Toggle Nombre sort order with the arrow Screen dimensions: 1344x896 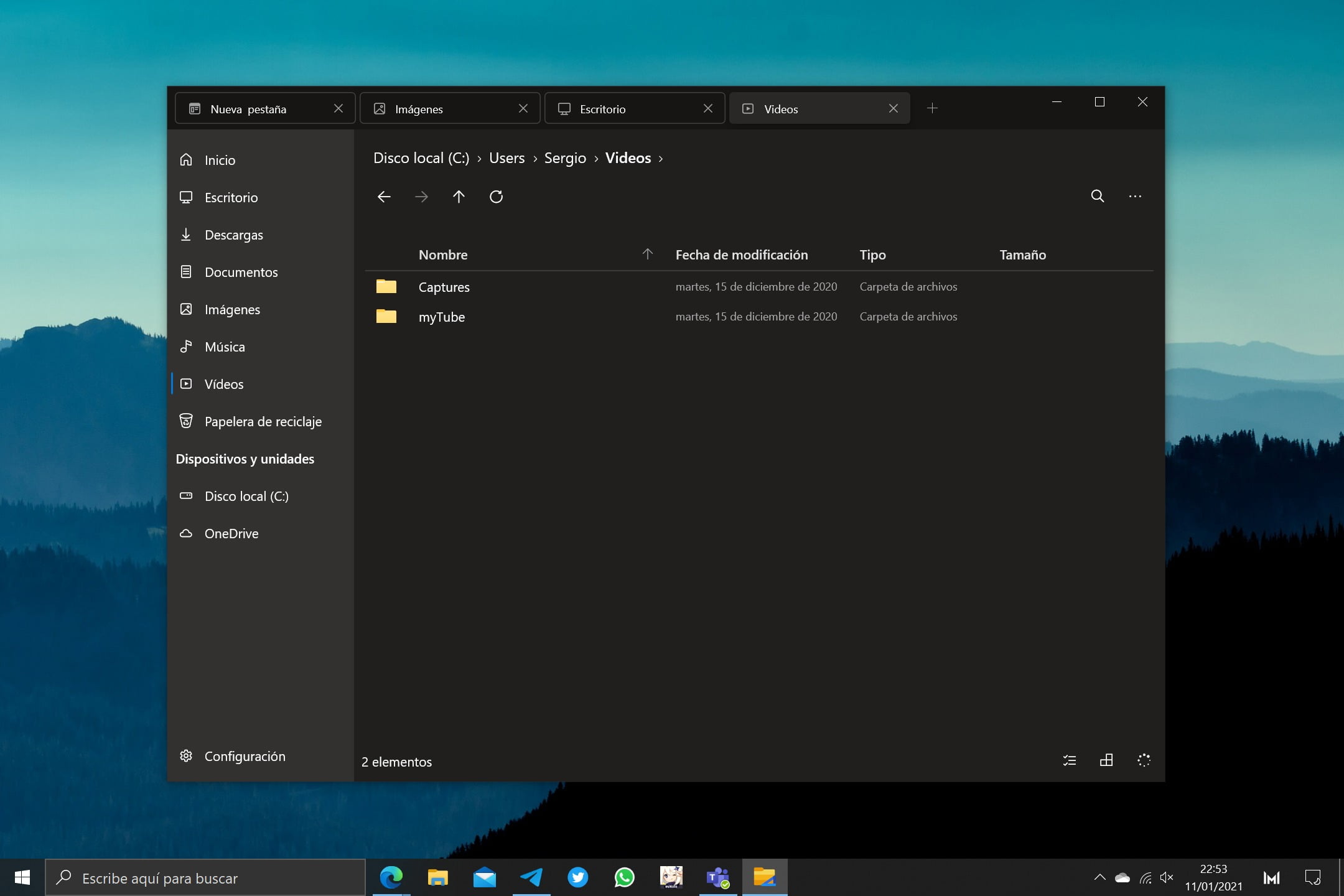pyautogui.click(x=647, y=254)
